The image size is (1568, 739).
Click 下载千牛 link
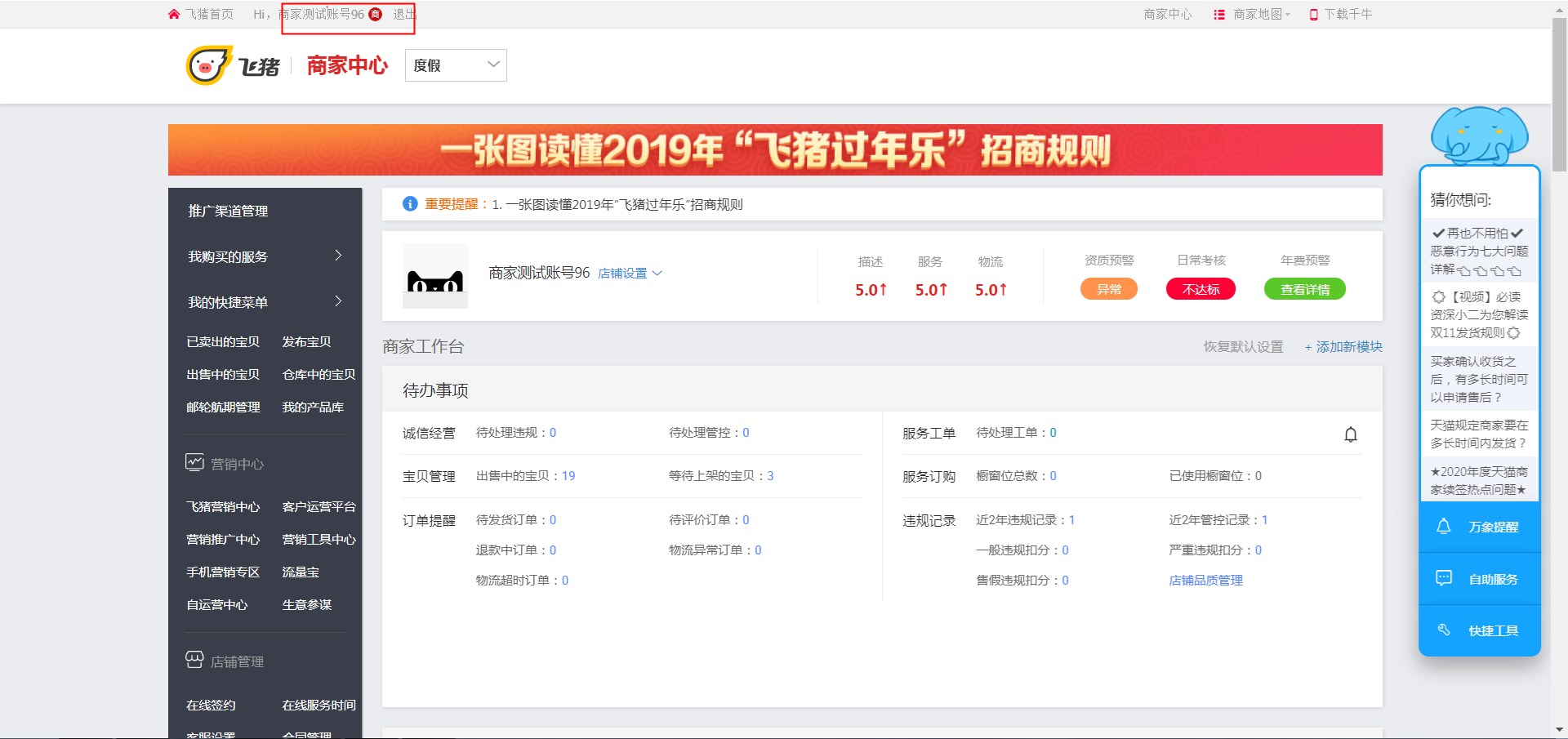pos(1348,14)
